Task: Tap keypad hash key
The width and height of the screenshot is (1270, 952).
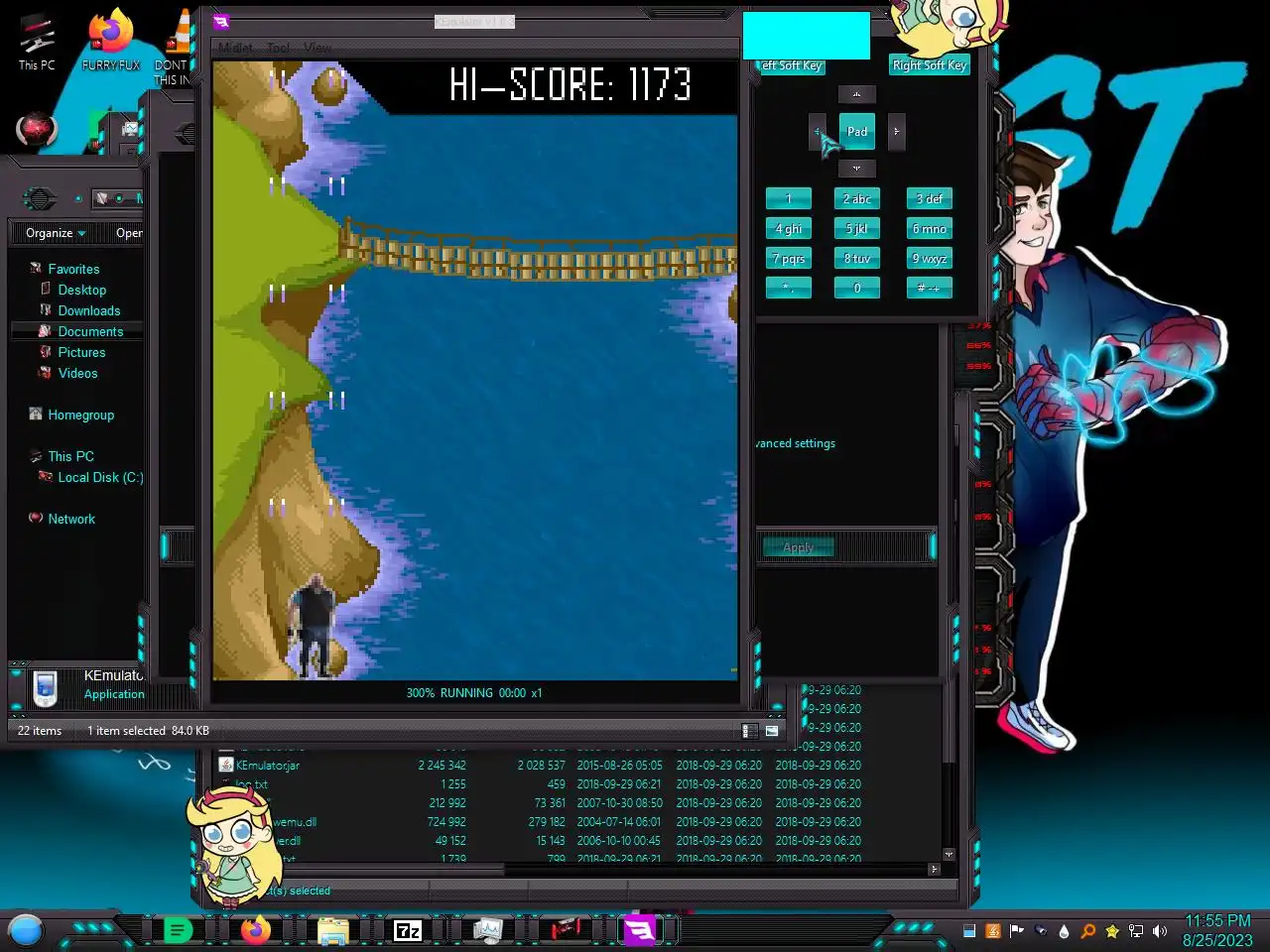Action: tap(930, 289)
